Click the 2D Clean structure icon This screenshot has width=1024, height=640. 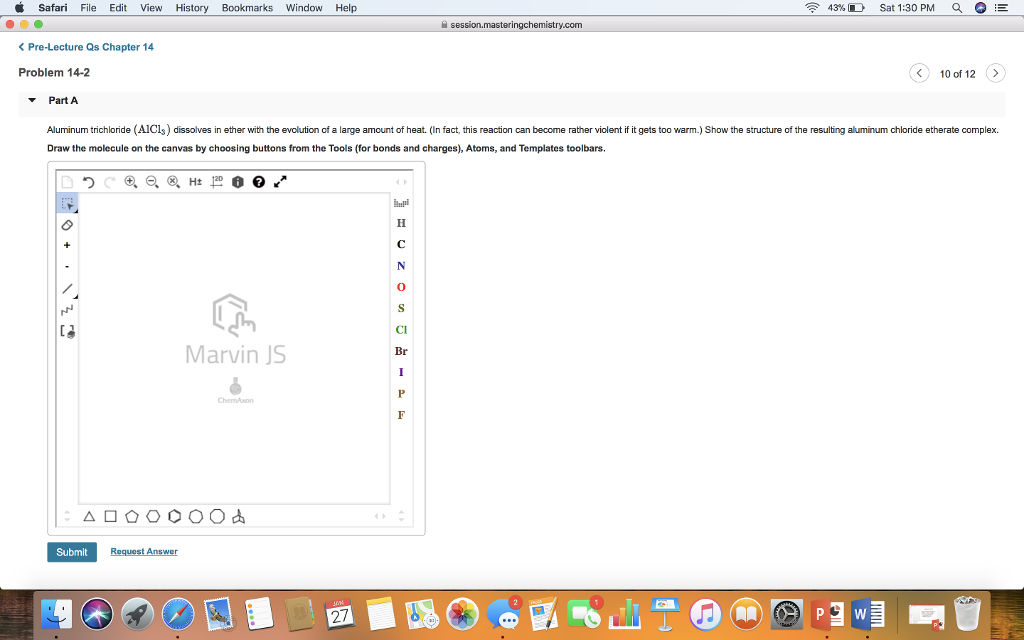[x=214, y=181]
